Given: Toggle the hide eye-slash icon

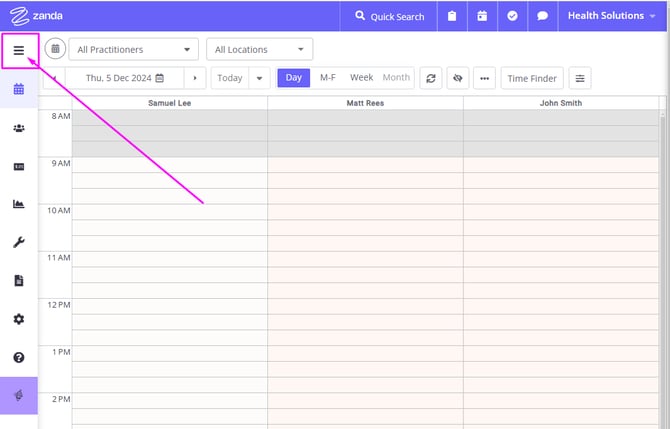Looking at the screenshot, I should 457,78.
